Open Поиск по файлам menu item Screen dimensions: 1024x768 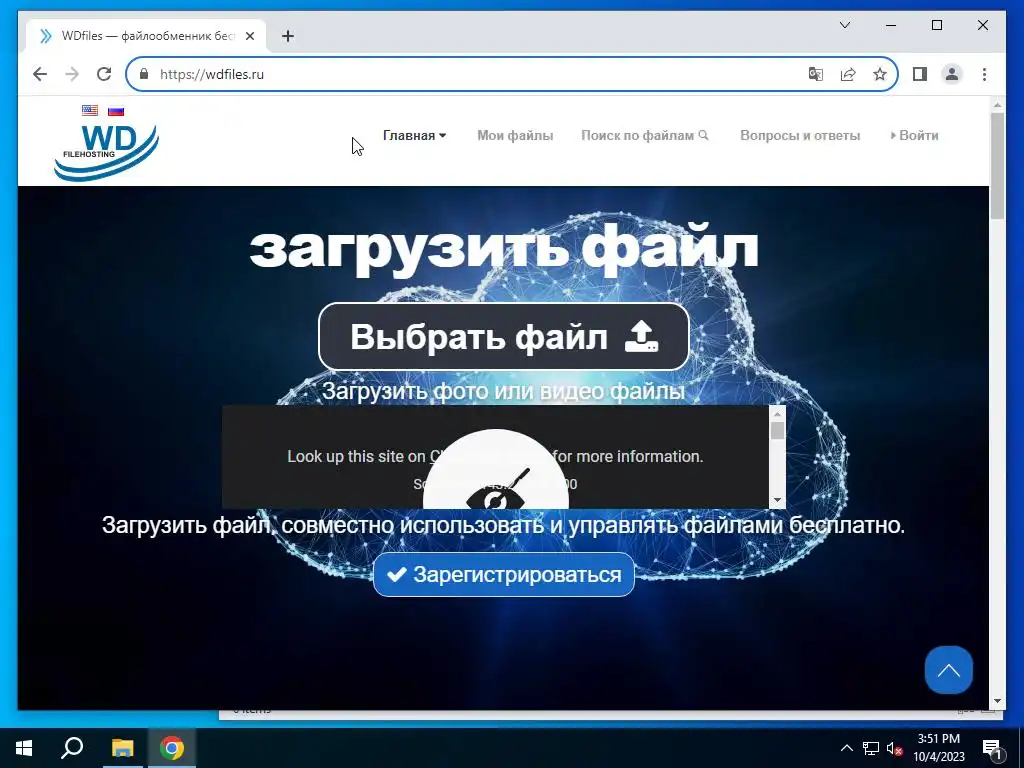tap(645, 135)
